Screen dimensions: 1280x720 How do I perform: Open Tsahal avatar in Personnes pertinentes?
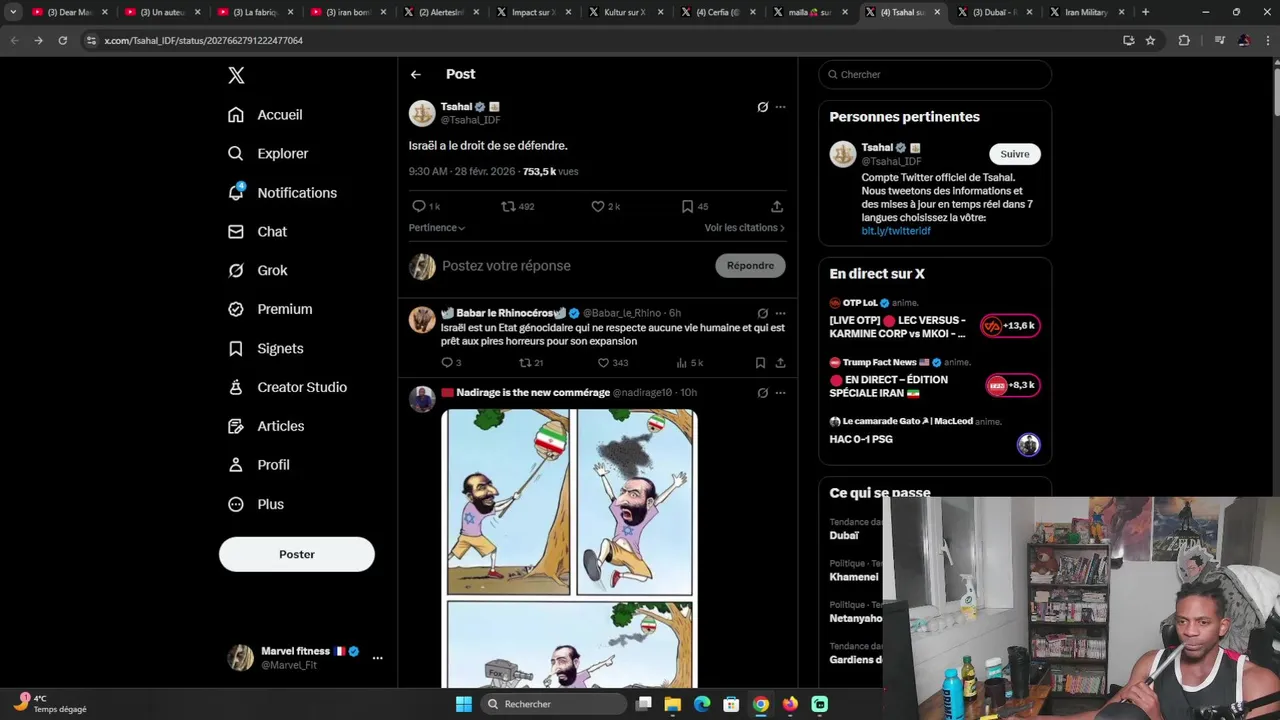(843, 154)
